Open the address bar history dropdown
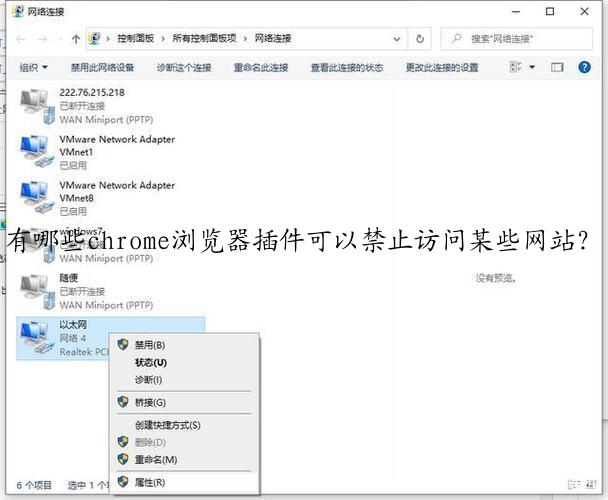This screenshot has width=608, height=500. coord(397,39)
